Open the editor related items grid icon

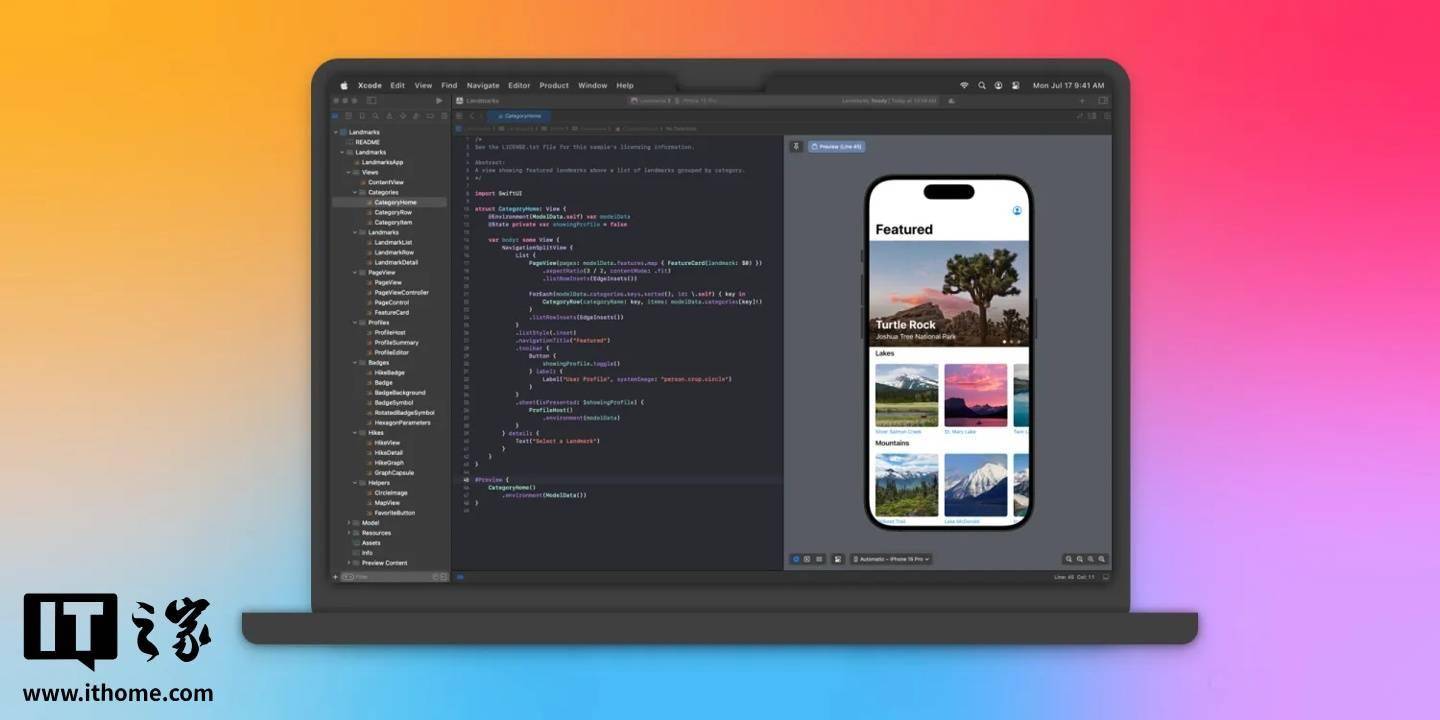459,116
